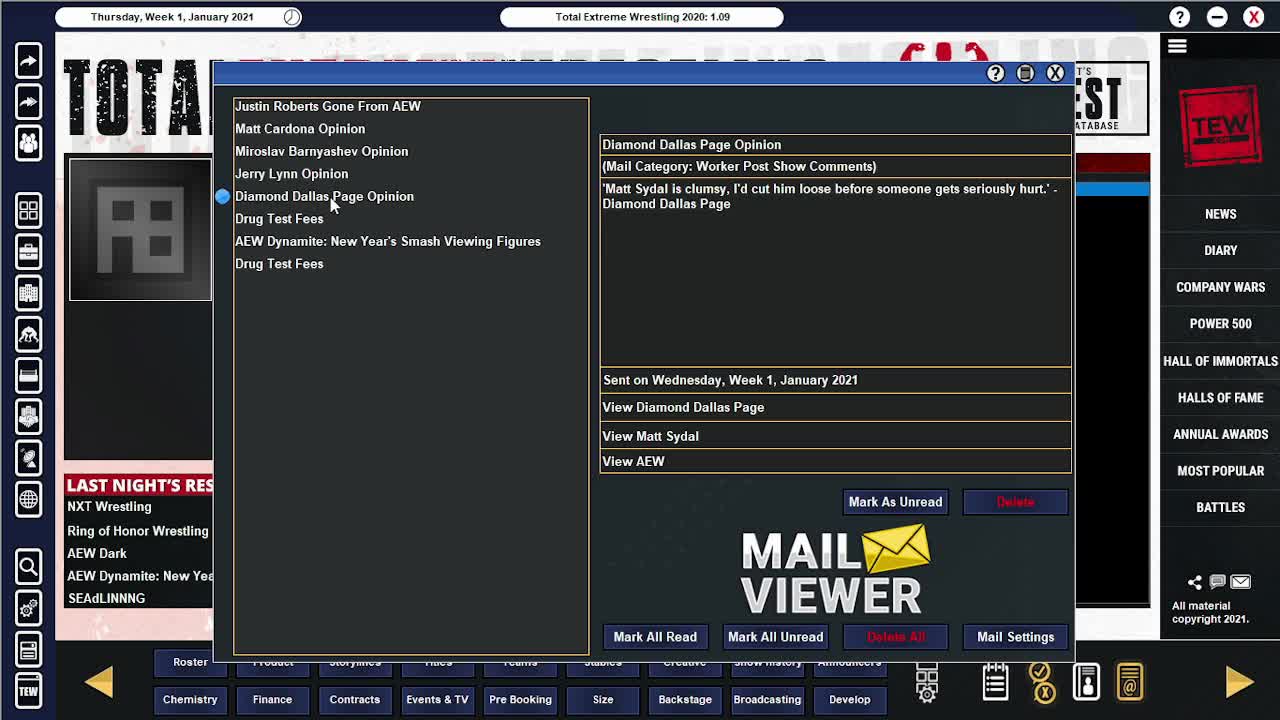
Task: Click the help question mark in title bar
Action: coord(1180,17)
